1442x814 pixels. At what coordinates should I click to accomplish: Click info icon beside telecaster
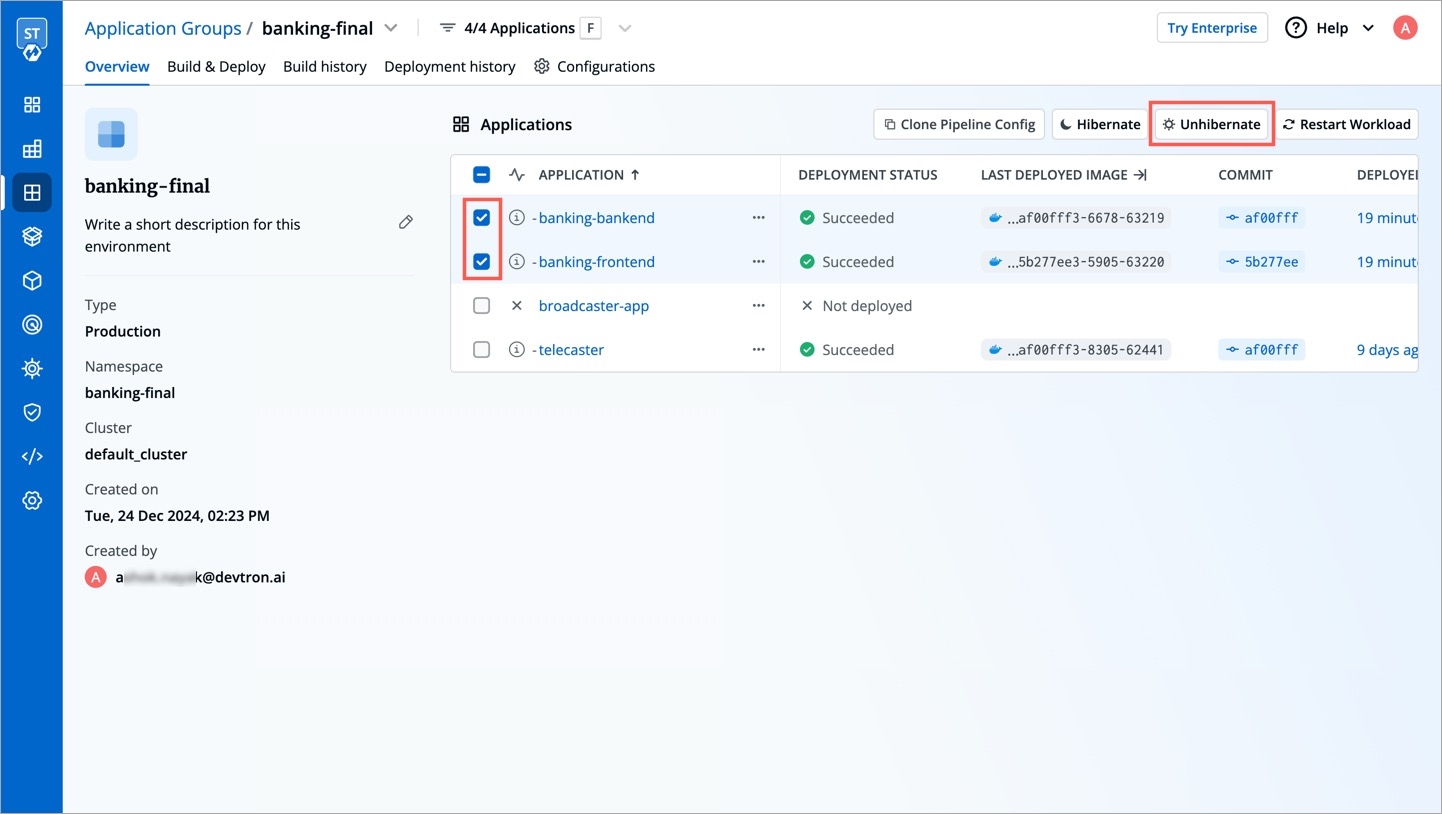pyautogui.click(x=517, y=350)
